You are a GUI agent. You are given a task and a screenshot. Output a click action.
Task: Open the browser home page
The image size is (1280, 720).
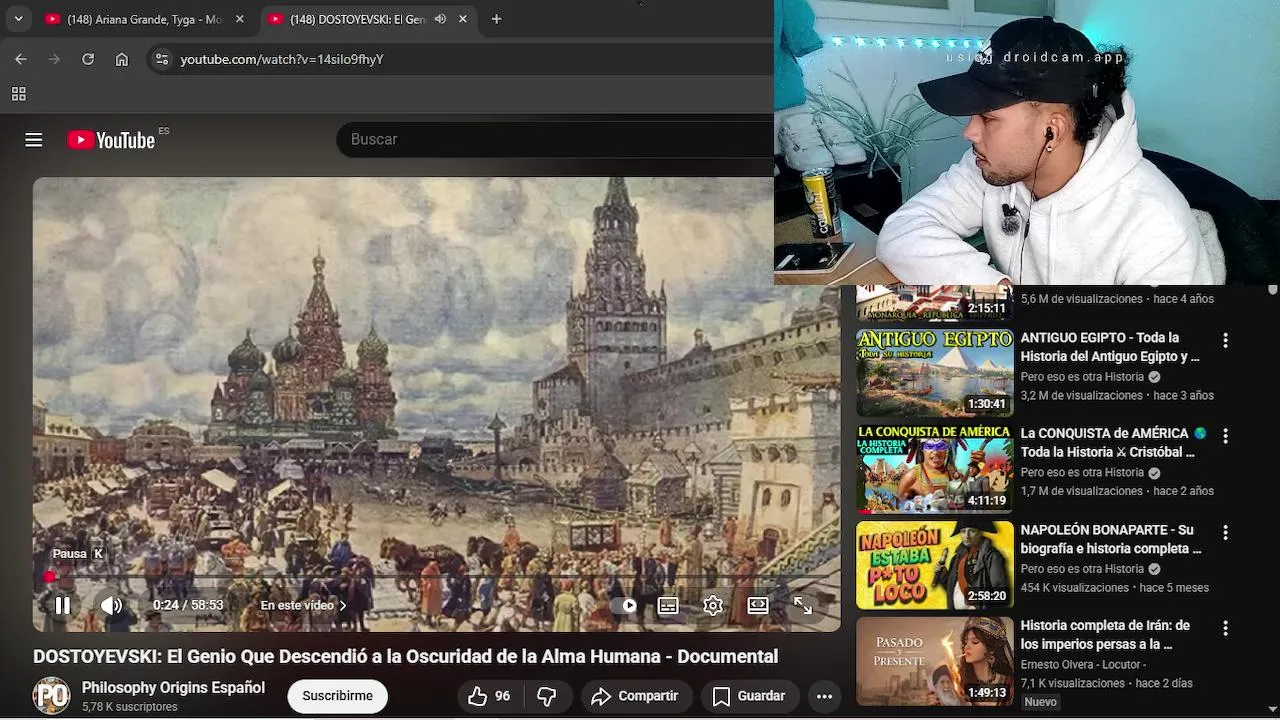(x=122, y=59)
